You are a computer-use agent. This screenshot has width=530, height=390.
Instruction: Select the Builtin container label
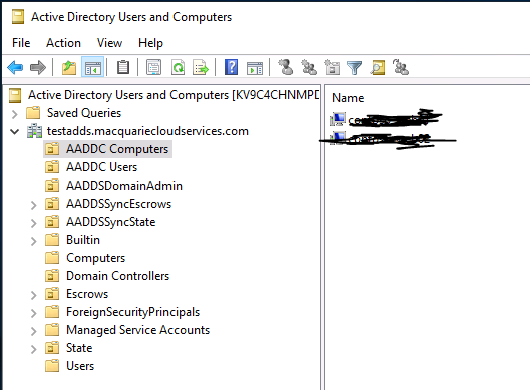(83, 240)
